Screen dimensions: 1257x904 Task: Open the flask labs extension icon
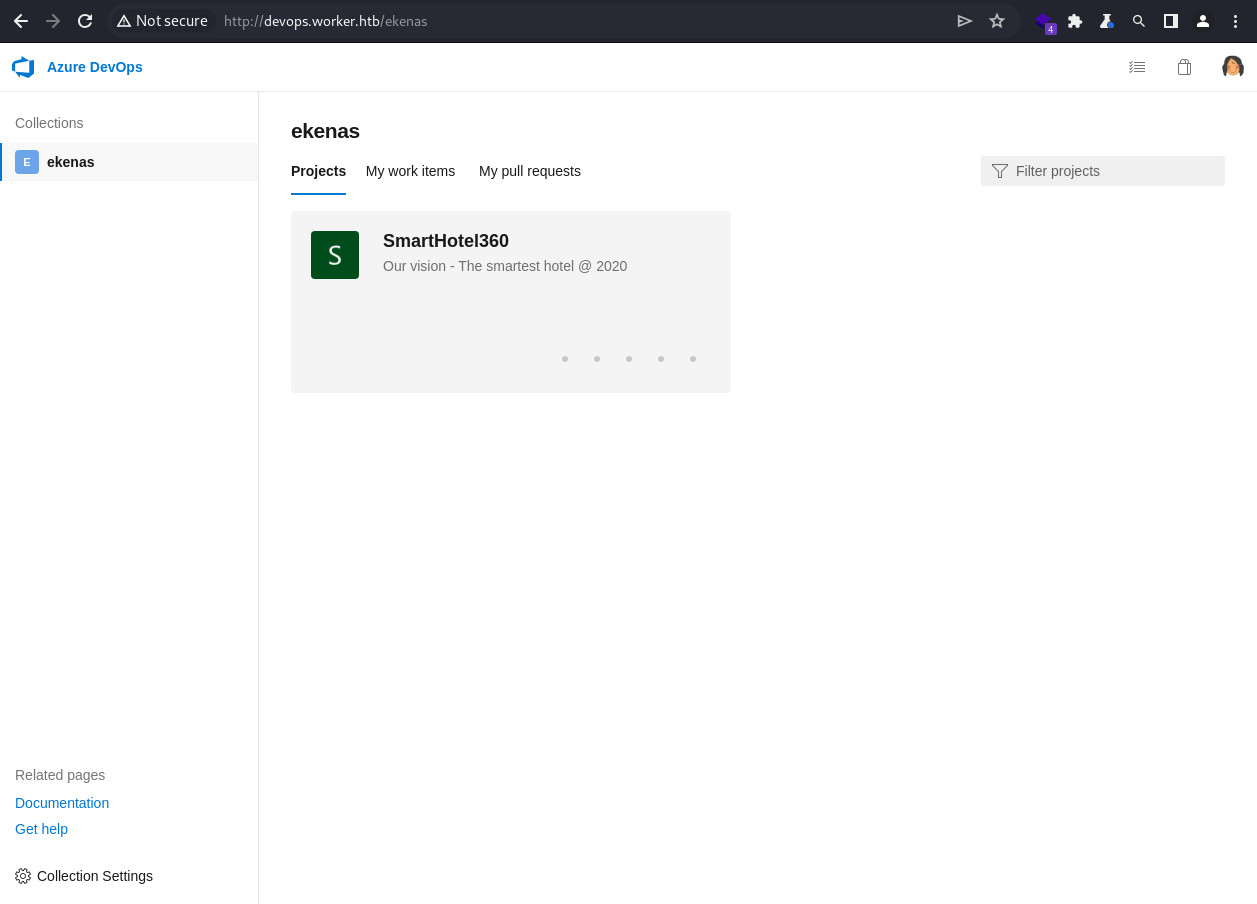click(x=1107, y=21)
